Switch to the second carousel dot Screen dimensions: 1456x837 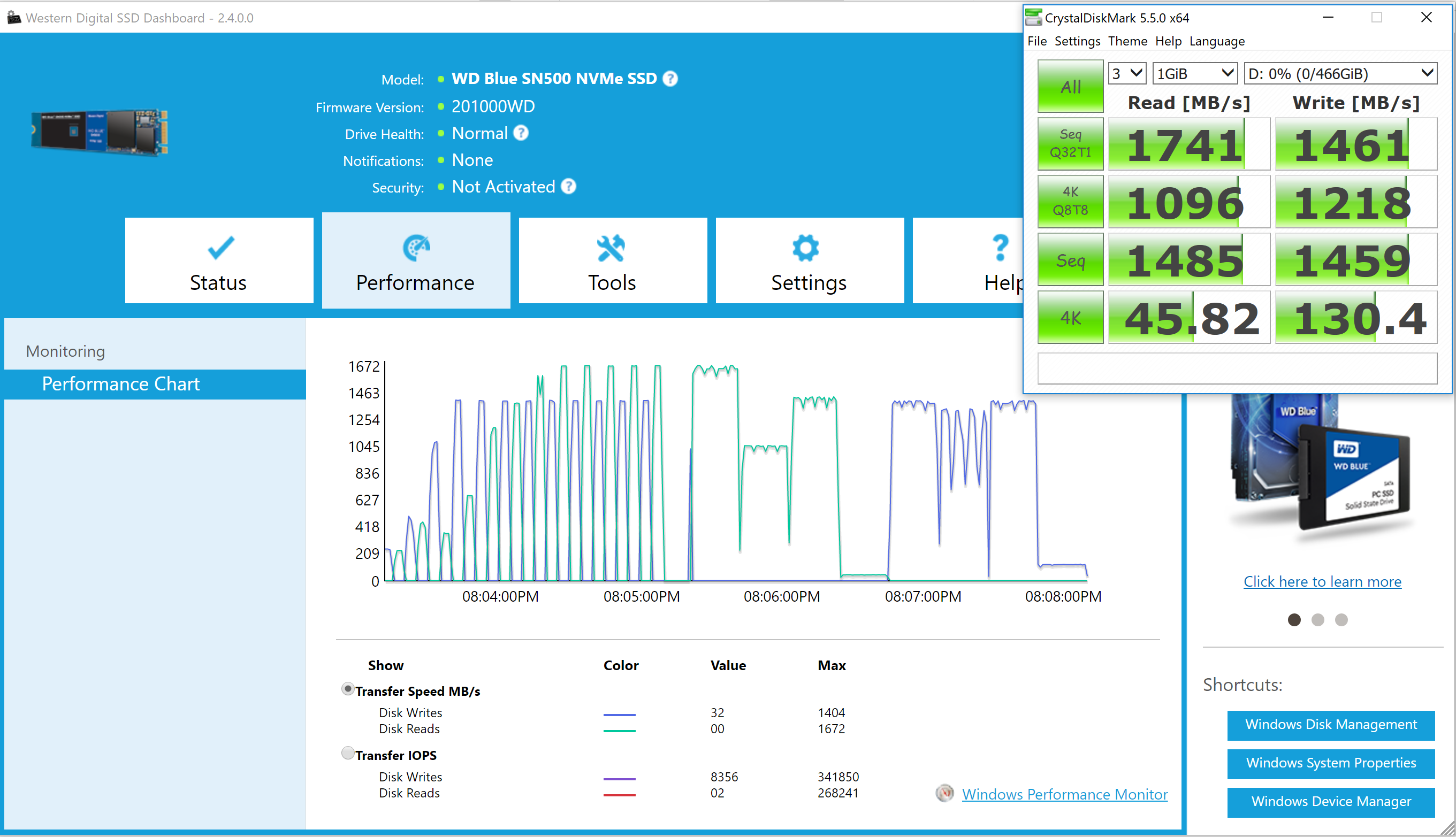[1317, 620]
